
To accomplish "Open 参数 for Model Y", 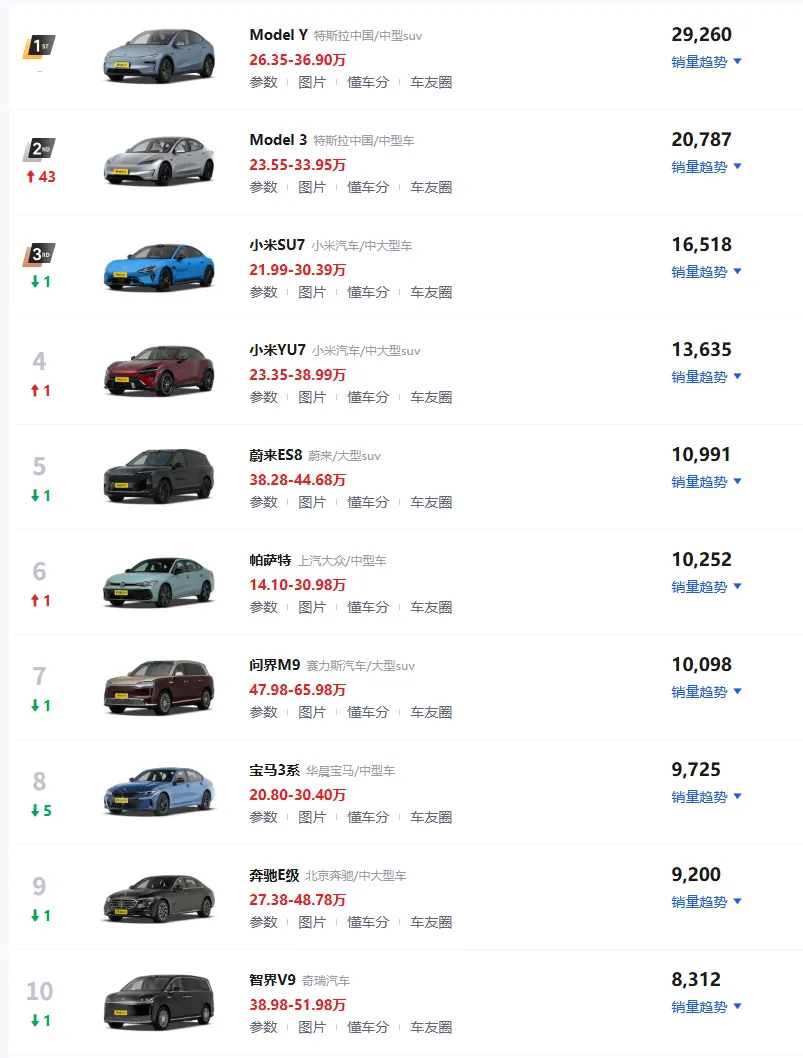I will [x=264, y=82].
